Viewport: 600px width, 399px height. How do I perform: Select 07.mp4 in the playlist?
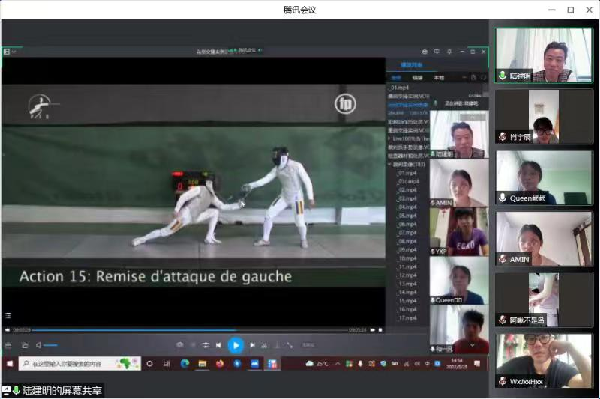[408, 233]
